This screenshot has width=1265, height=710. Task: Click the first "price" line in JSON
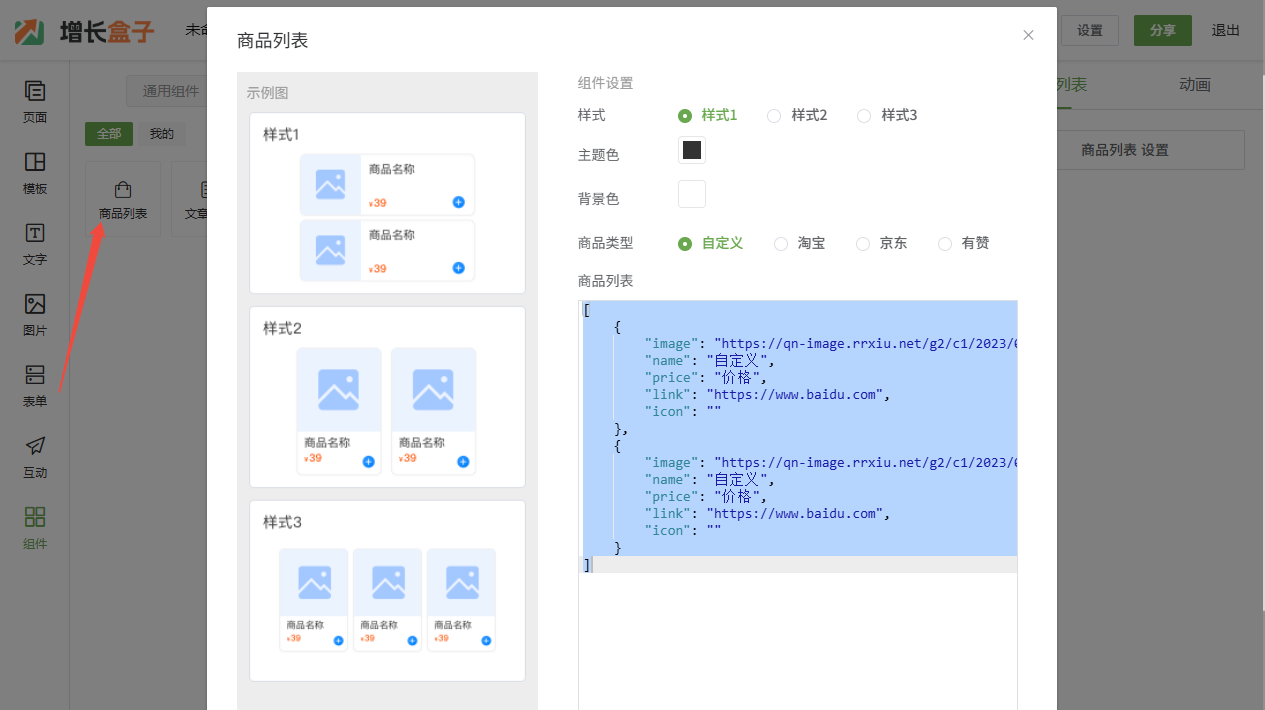(706, 377)
